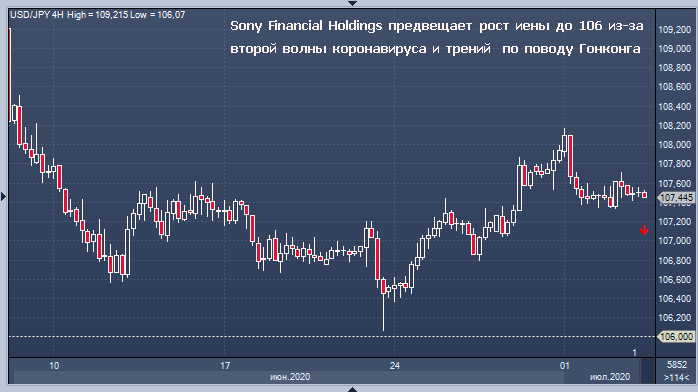Click the date label 17 on timeline

click(225, 366)
